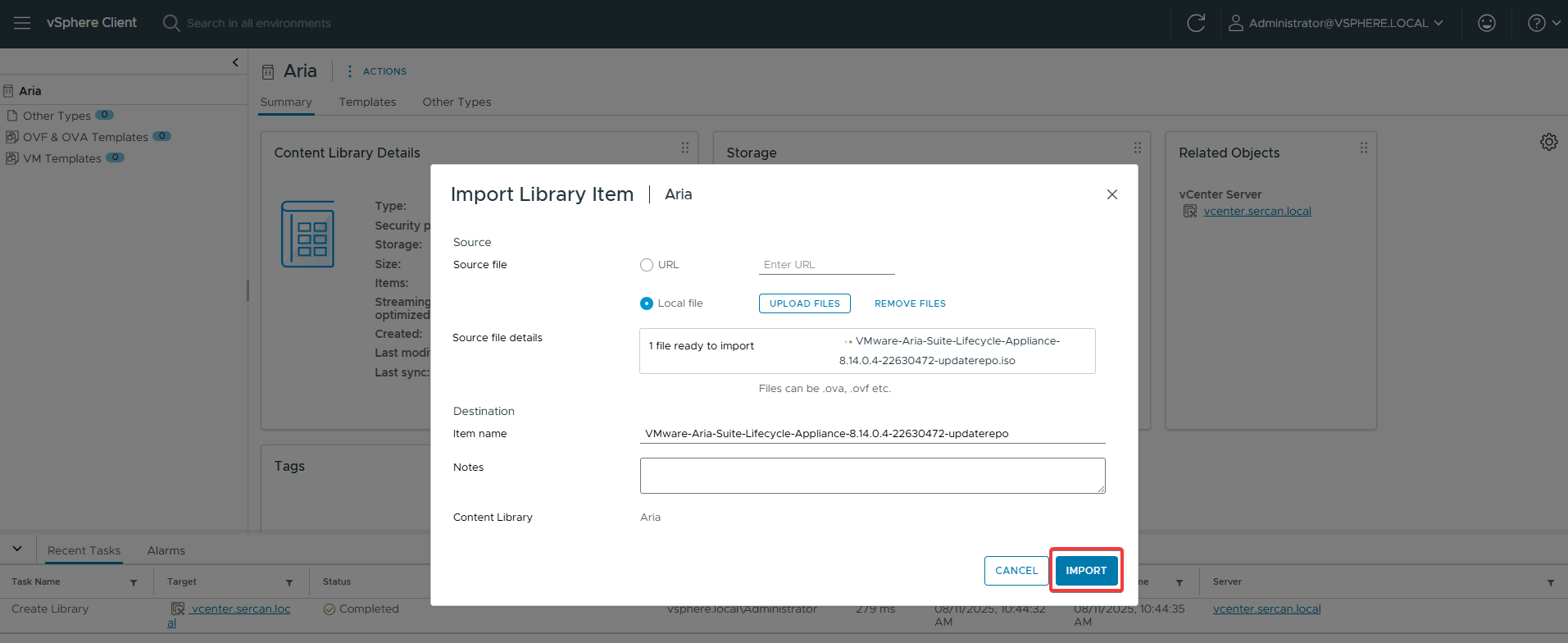1568x643 pixels.
Task: Open the Administrator@VSPHERE.LOCAL user menu
Action: click(x=1336, y=23)
